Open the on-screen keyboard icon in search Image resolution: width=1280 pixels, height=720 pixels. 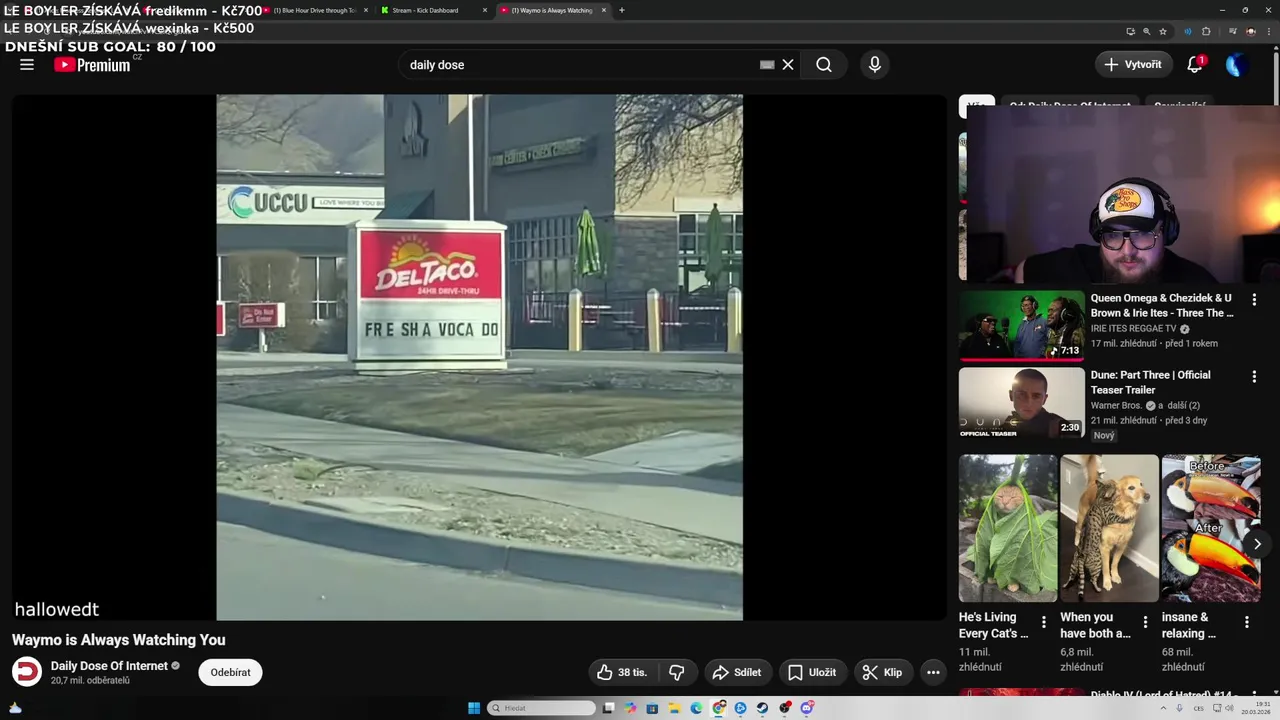(x=767, y=65)
